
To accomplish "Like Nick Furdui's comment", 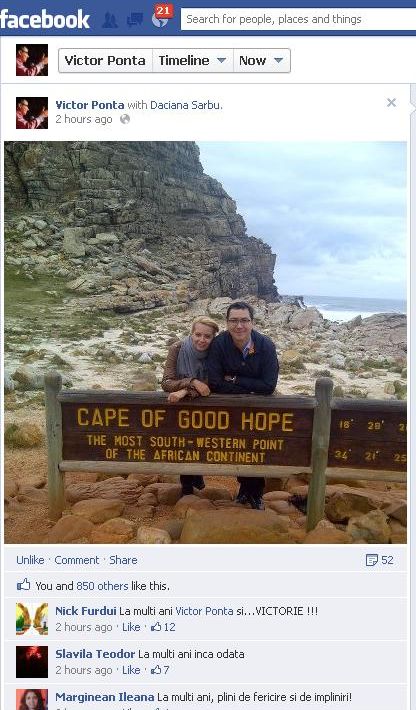I will point(131,627).
